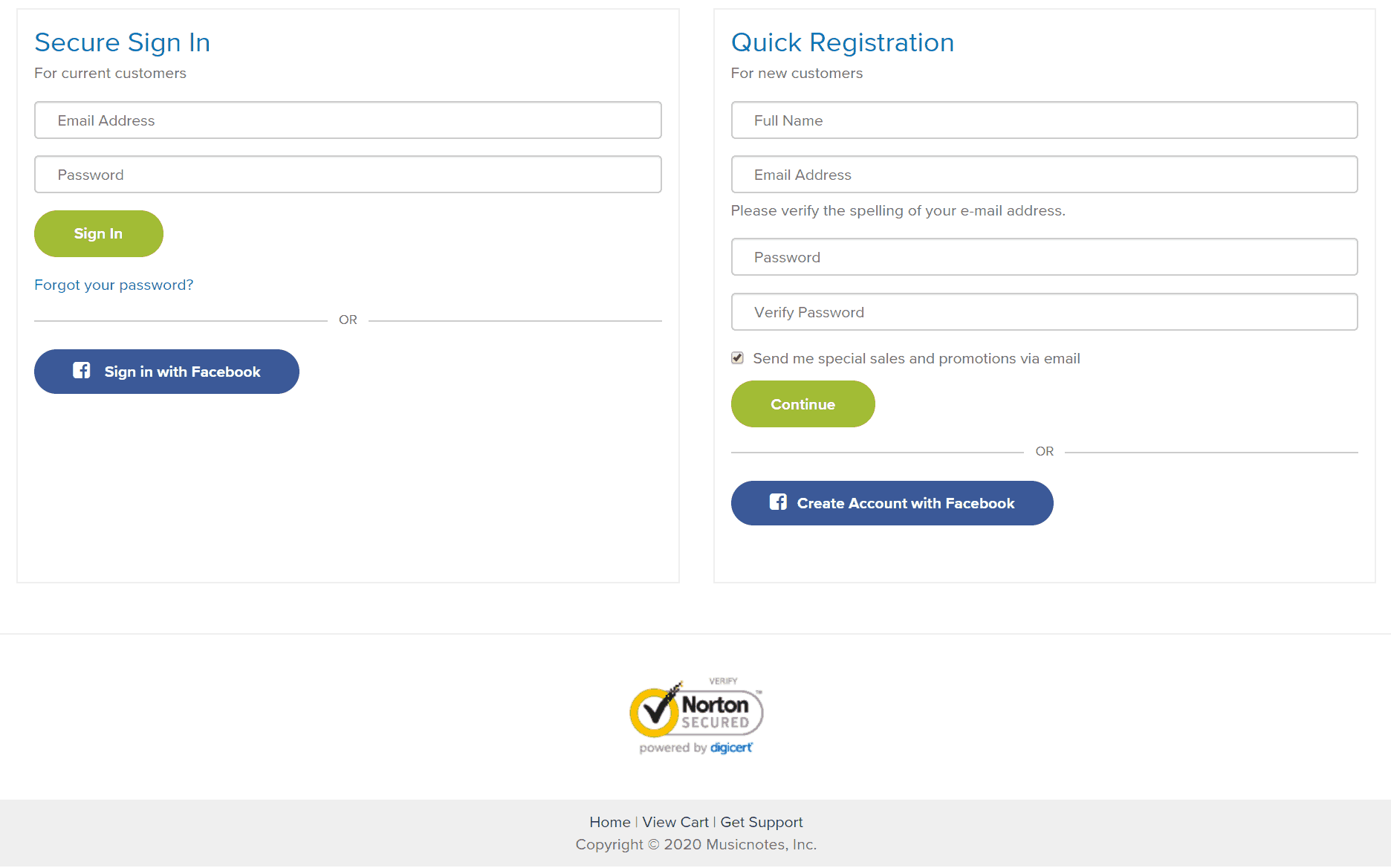Screen dimensions: 1391x868
Task: Open the Forgot your password link
Action: pyautogui.click(x=114, y=285)
